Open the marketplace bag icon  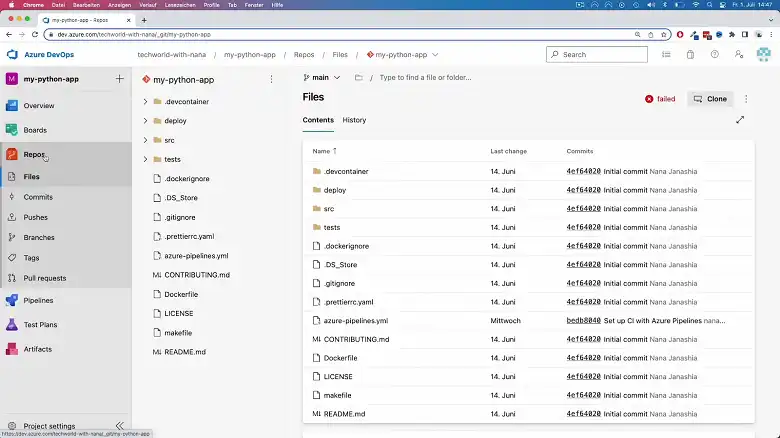point(690,54)
